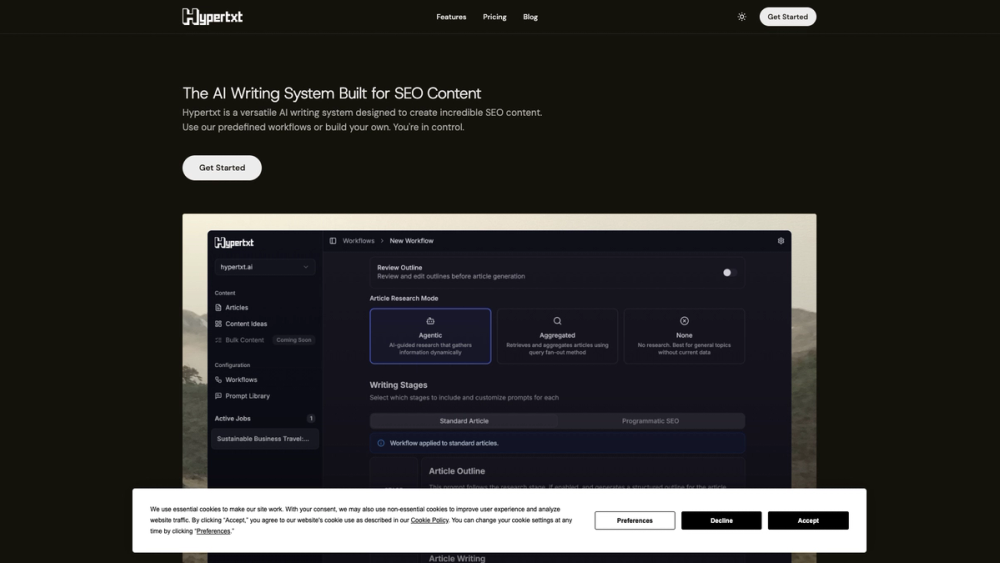Open the Cookie Policy link
The image size is (1000, 563).
(x=429, y=520)
